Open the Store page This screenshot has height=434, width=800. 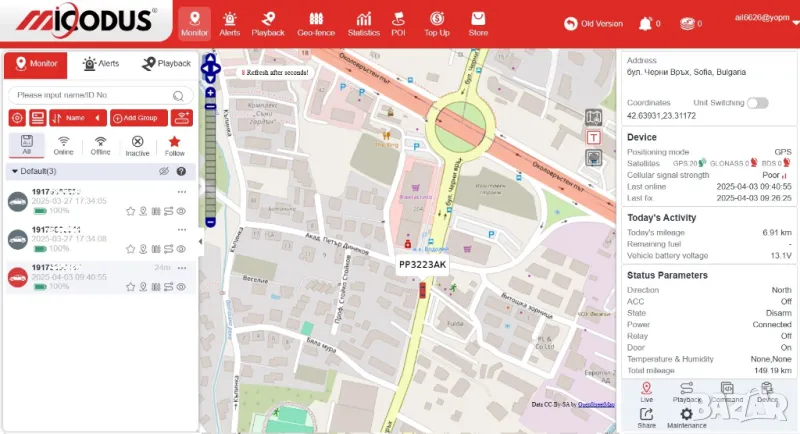(x=478, y=23)
